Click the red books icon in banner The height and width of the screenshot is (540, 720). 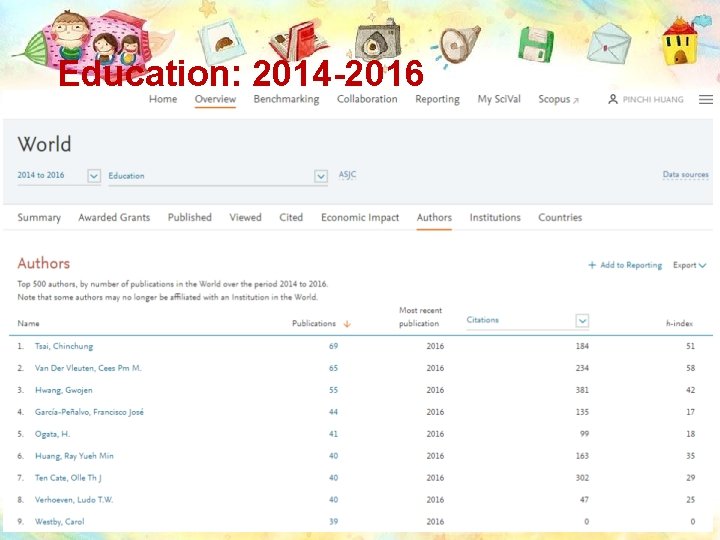click(x=299, y=40)
